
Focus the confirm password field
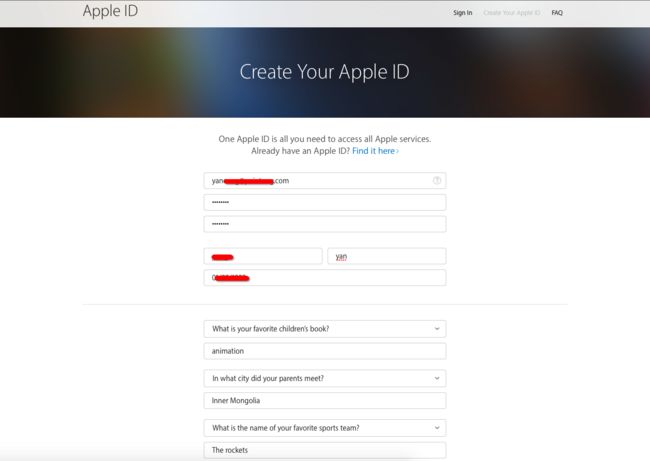(x=325, y=224)
